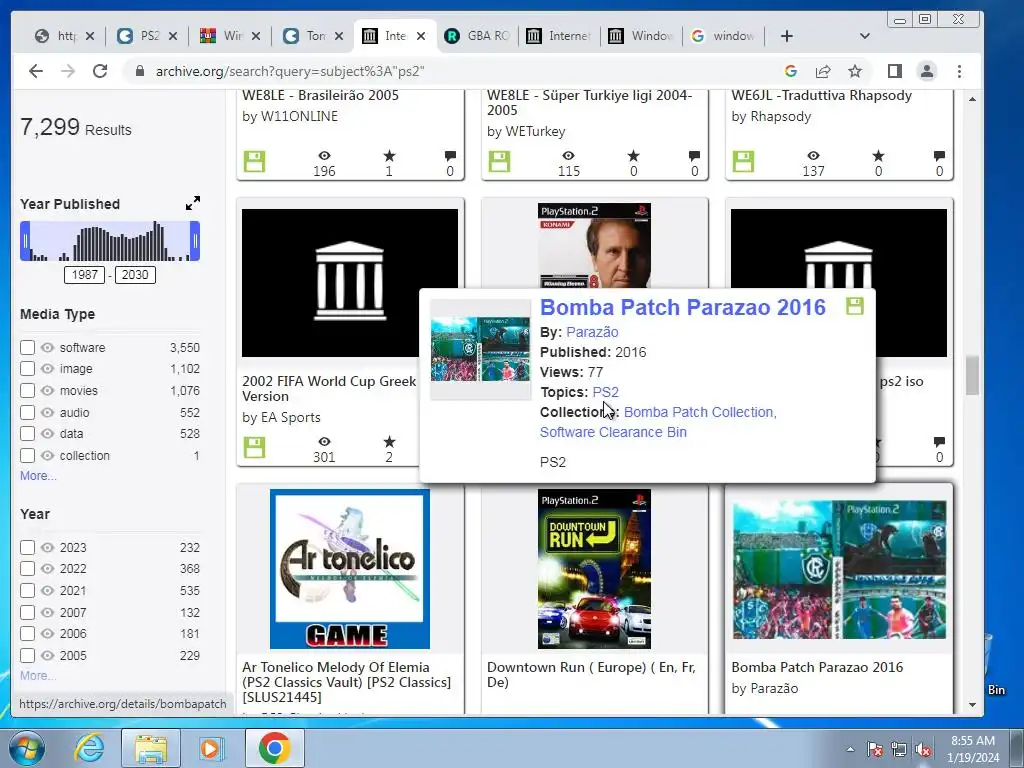
Task: Click the 1987 start year field
Action: (84, 275)
